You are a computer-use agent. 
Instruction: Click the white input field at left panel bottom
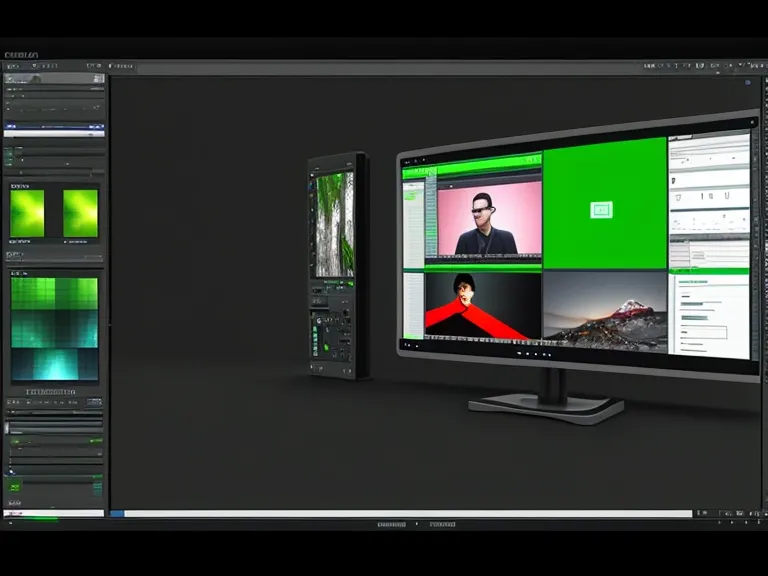click(54, 513)
